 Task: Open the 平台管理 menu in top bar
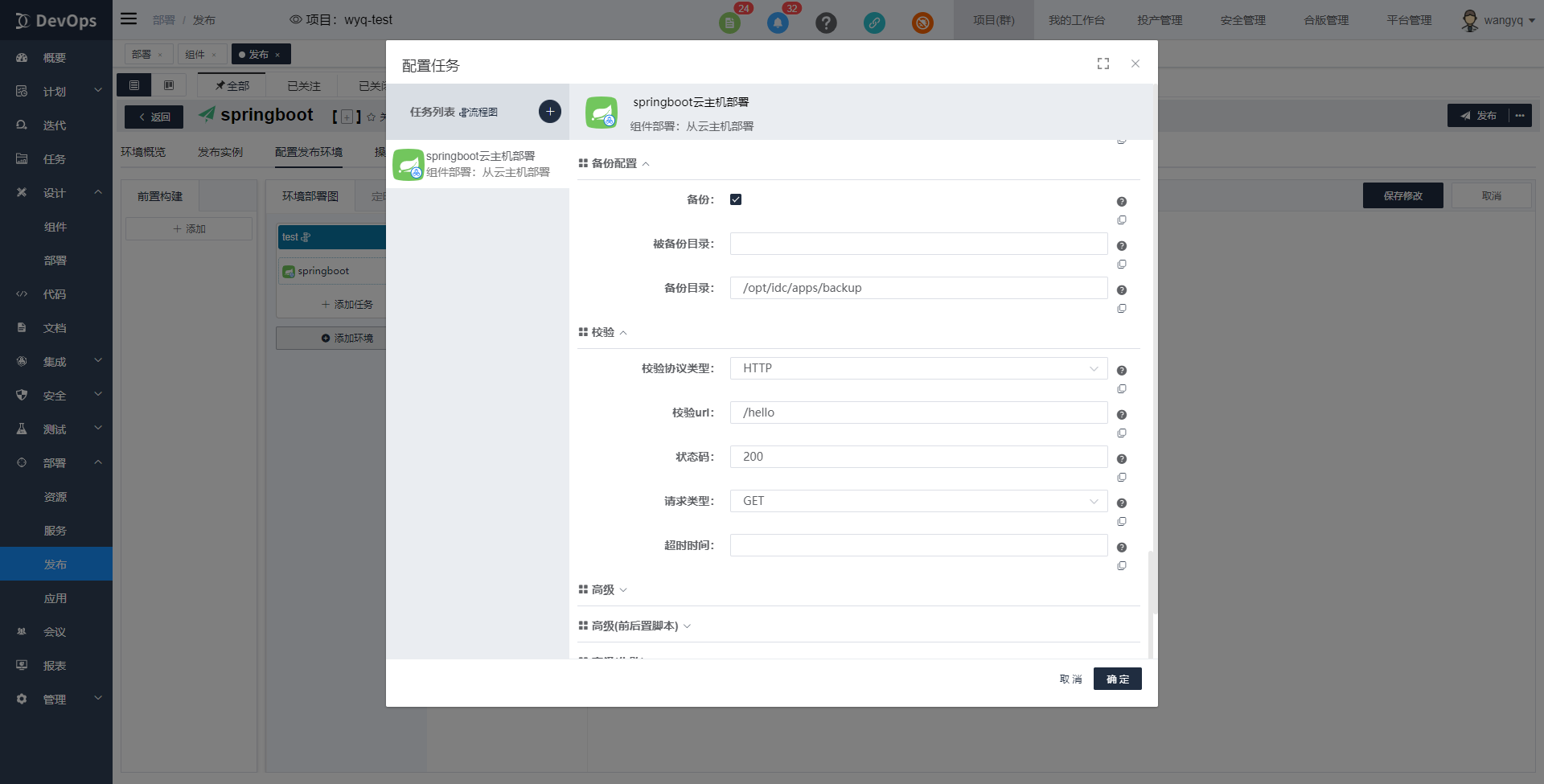pos(1408,20)
